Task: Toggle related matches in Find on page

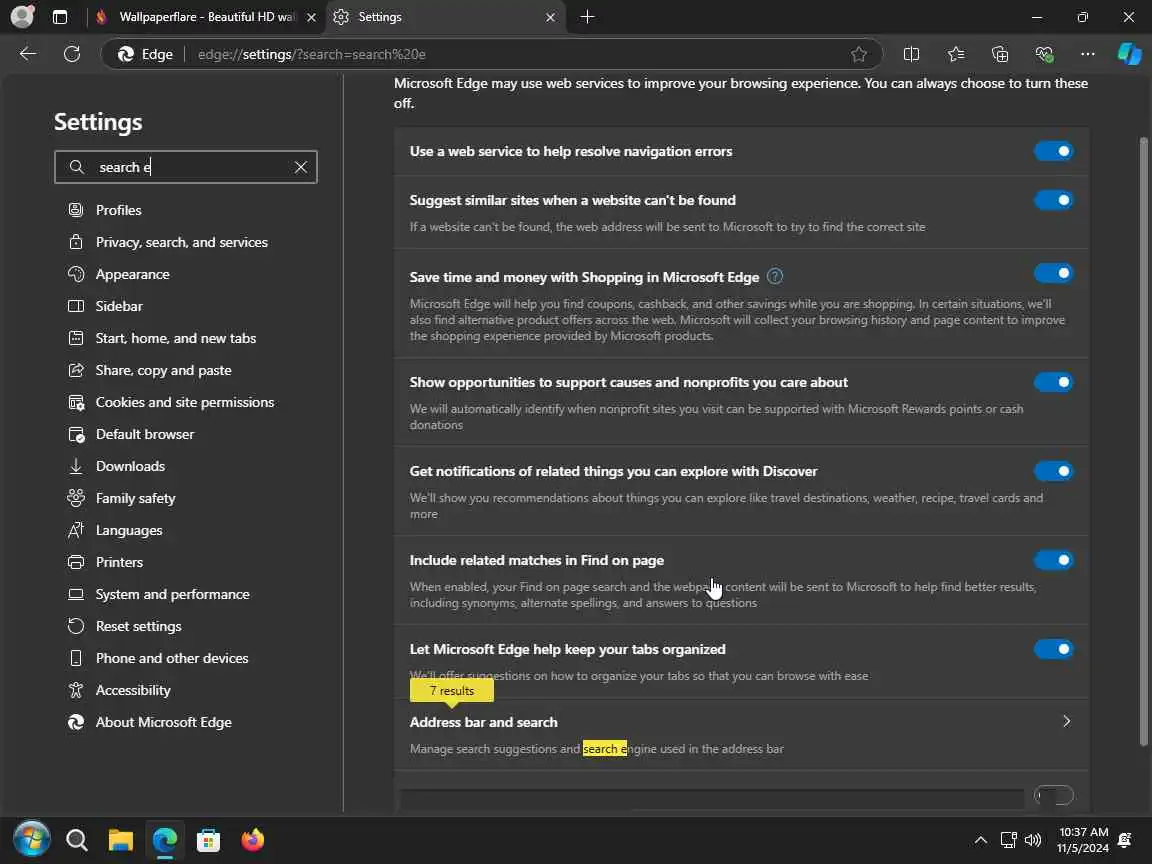Action: coord(1054,560)
